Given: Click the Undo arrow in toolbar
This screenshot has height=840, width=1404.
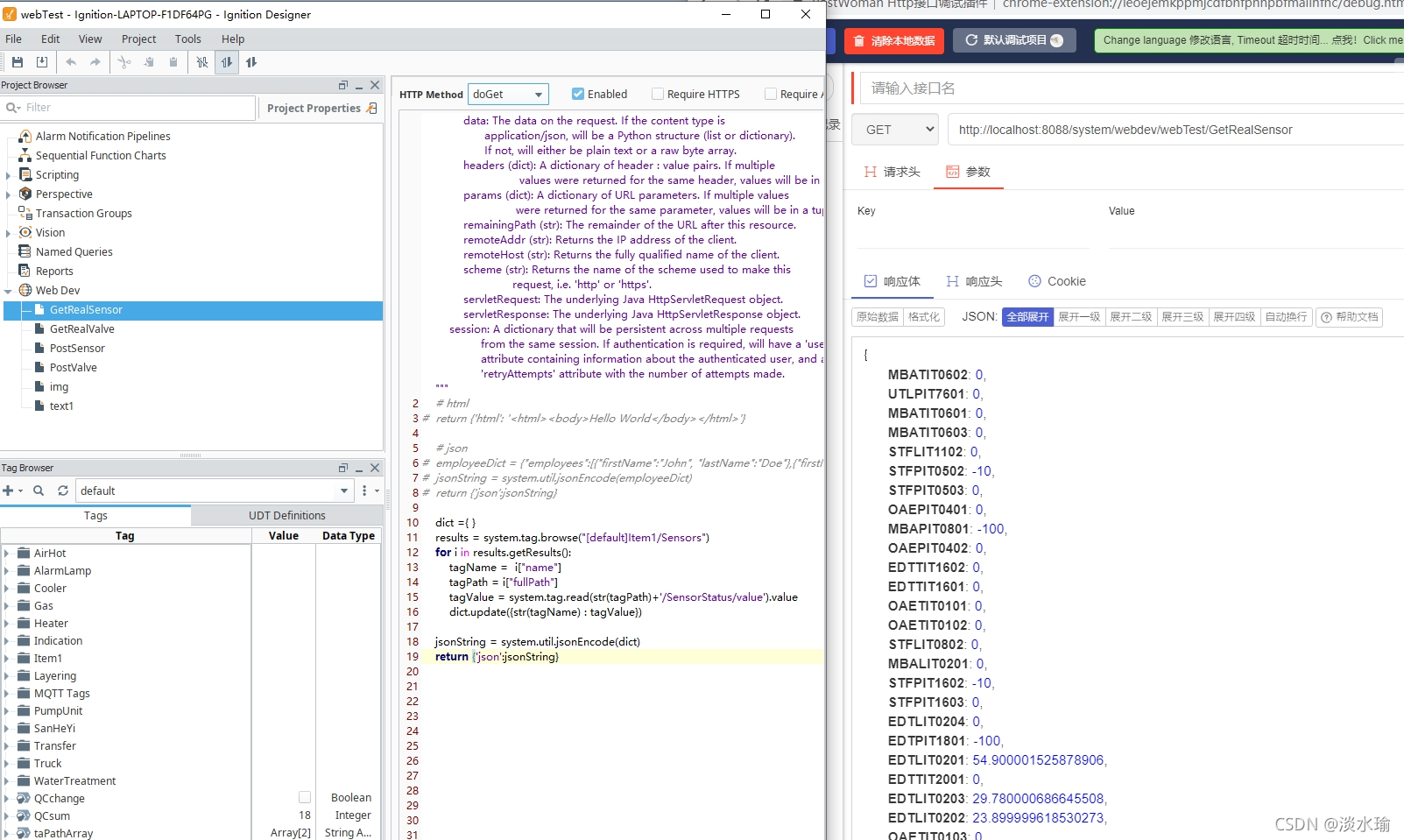Looking at the screenshot, I should pos(71,62).
